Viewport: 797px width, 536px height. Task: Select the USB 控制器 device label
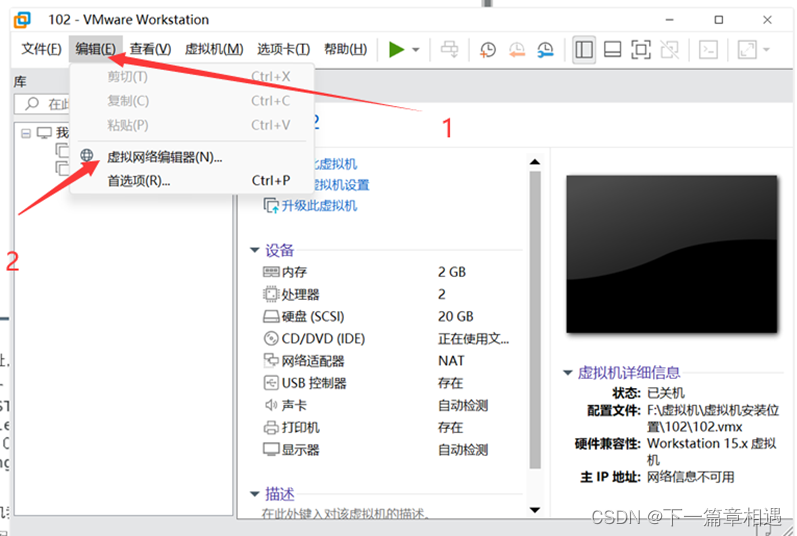tap(314, 383)
